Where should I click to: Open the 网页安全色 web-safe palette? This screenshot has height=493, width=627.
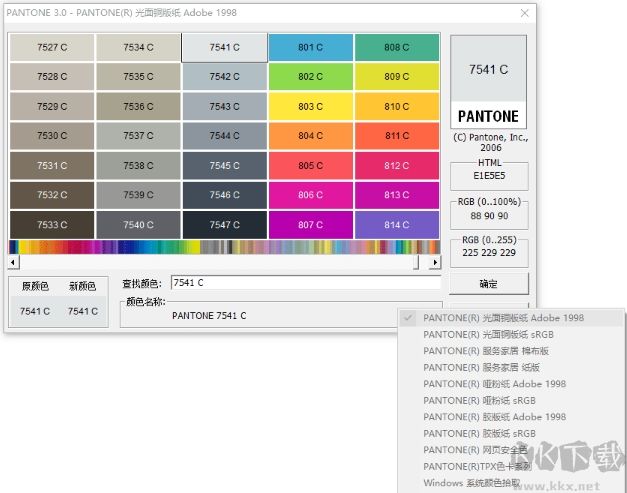pyautogui.click(x=474, y=450)
